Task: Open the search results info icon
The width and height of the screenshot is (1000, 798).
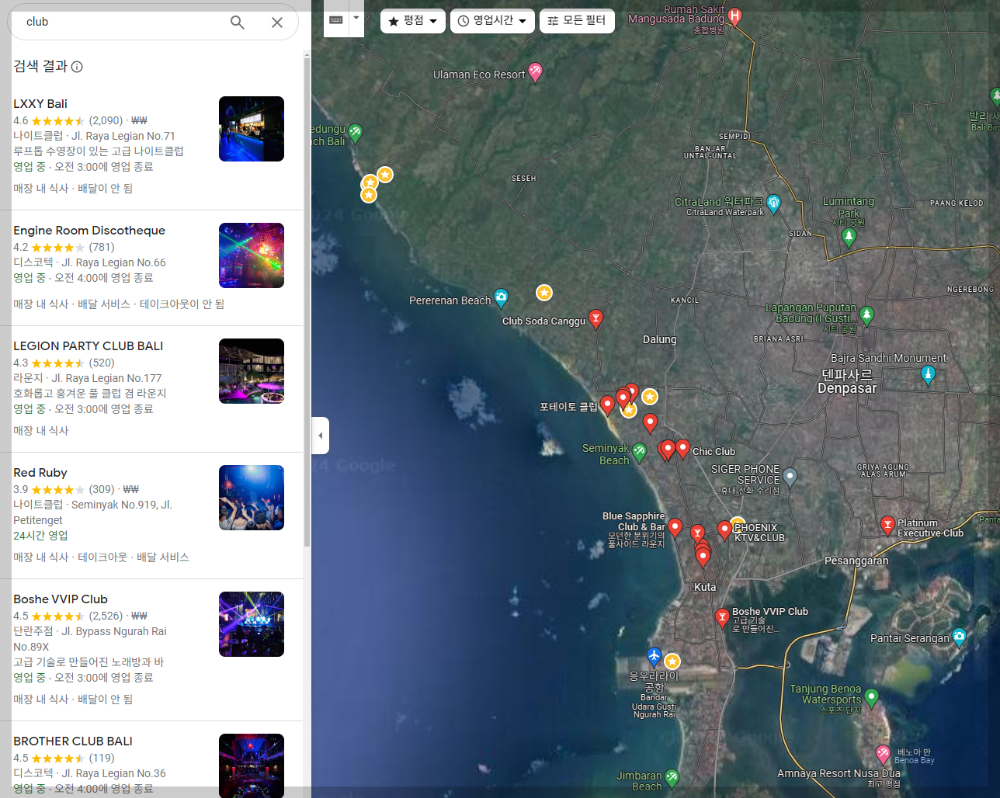Action: point(77,66)
